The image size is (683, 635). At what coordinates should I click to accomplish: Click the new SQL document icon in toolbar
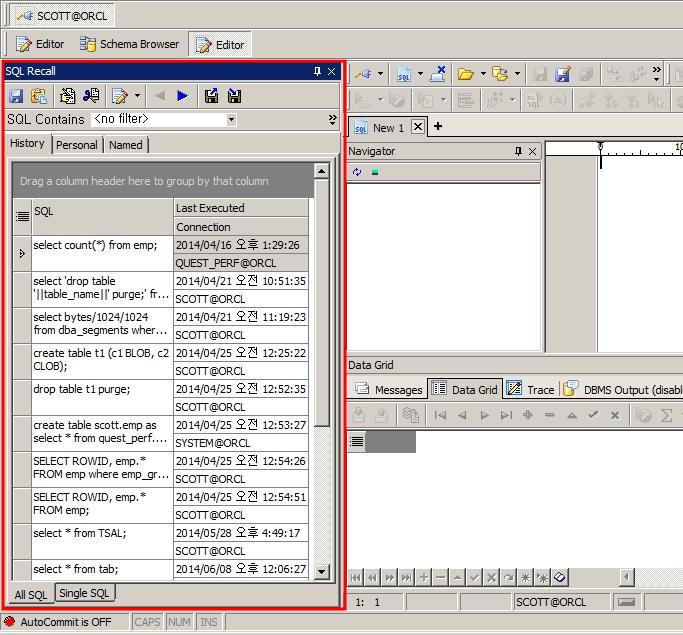(x=404, y=74)
